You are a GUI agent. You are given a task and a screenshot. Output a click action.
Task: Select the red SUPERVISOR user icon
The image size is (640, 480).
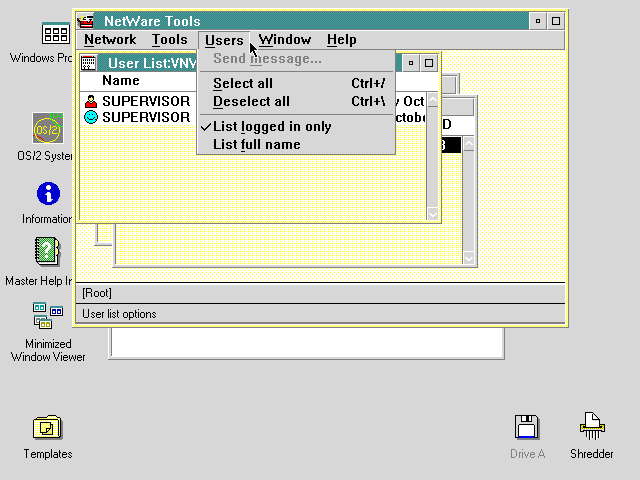click(x=91, y=101)
